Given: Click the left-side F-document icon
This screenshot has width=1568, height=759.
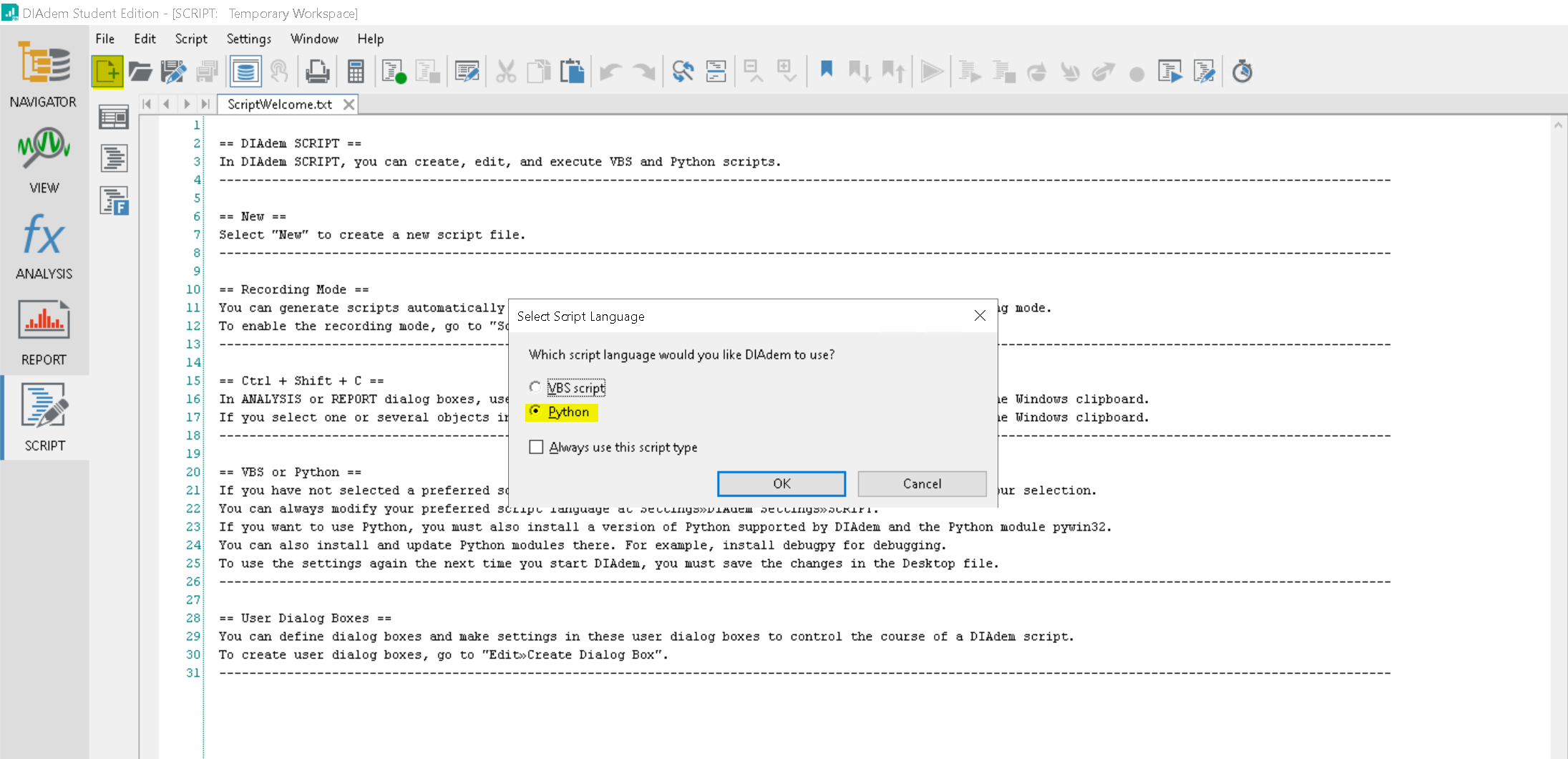Looking at the screenshot, I should [114, 201].
